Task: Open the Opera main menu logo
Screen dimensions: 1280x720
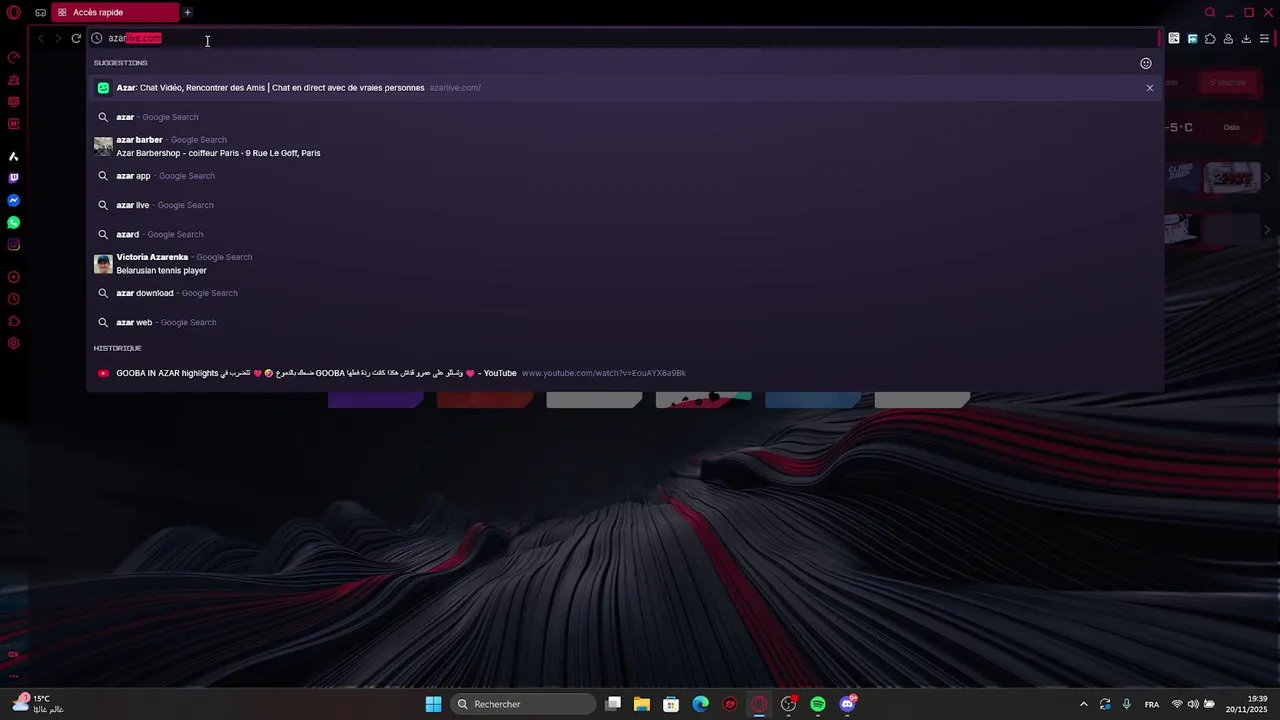Action: (14, 13)
